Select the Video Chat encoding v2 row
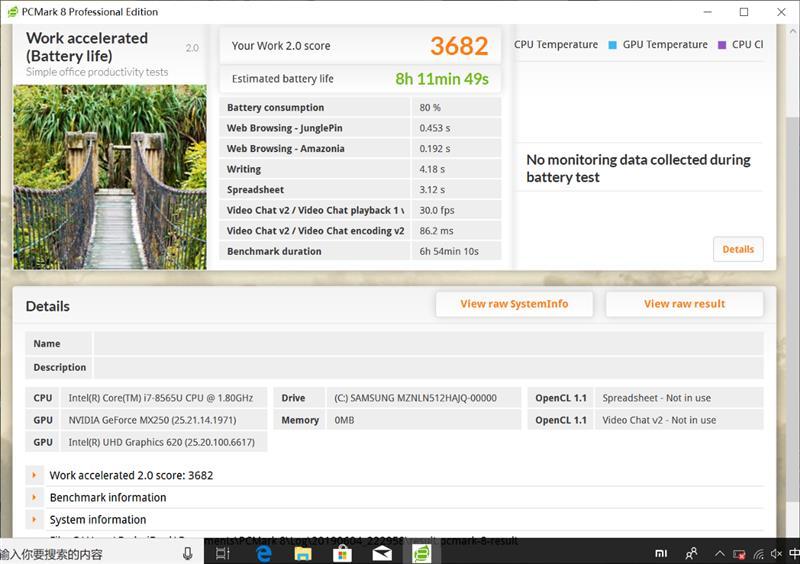 360,231
